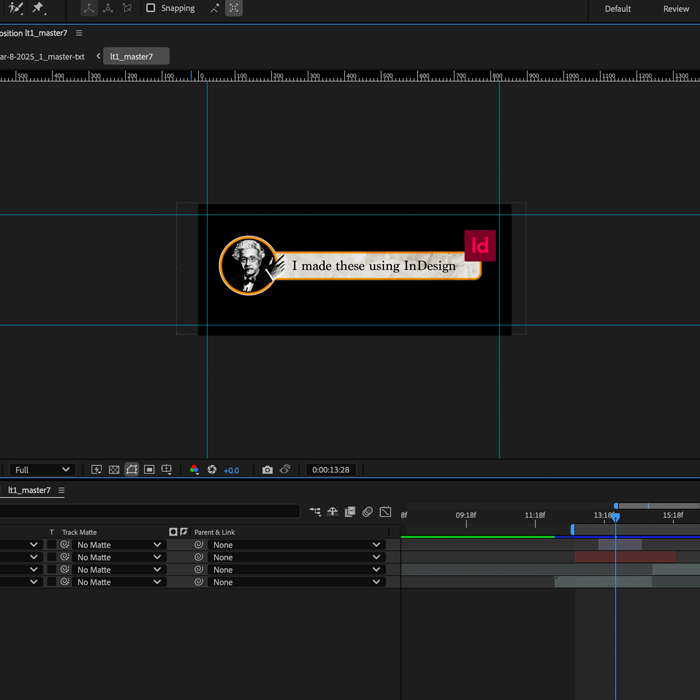Image resolution: width=700 pixels, height=700 pixels.
Task: Open the timeline panel menu
Action: (62, 490)
